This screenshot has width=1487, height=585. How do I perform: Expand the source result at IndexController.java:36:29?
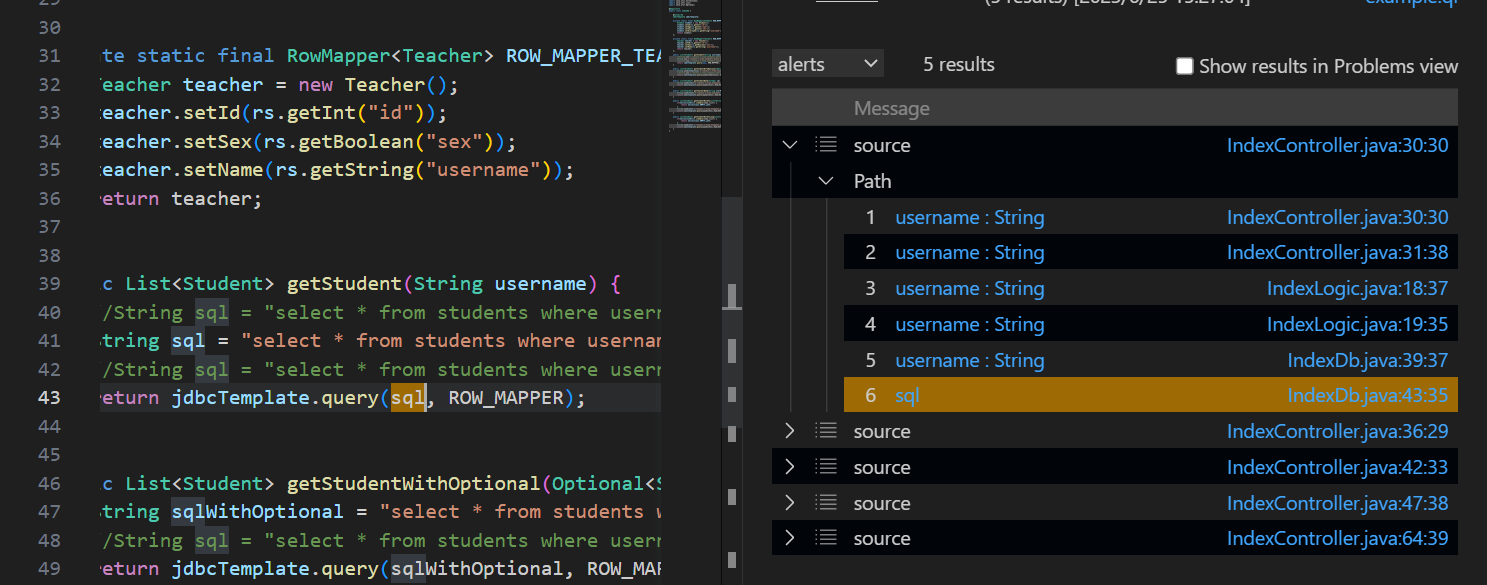790,431
